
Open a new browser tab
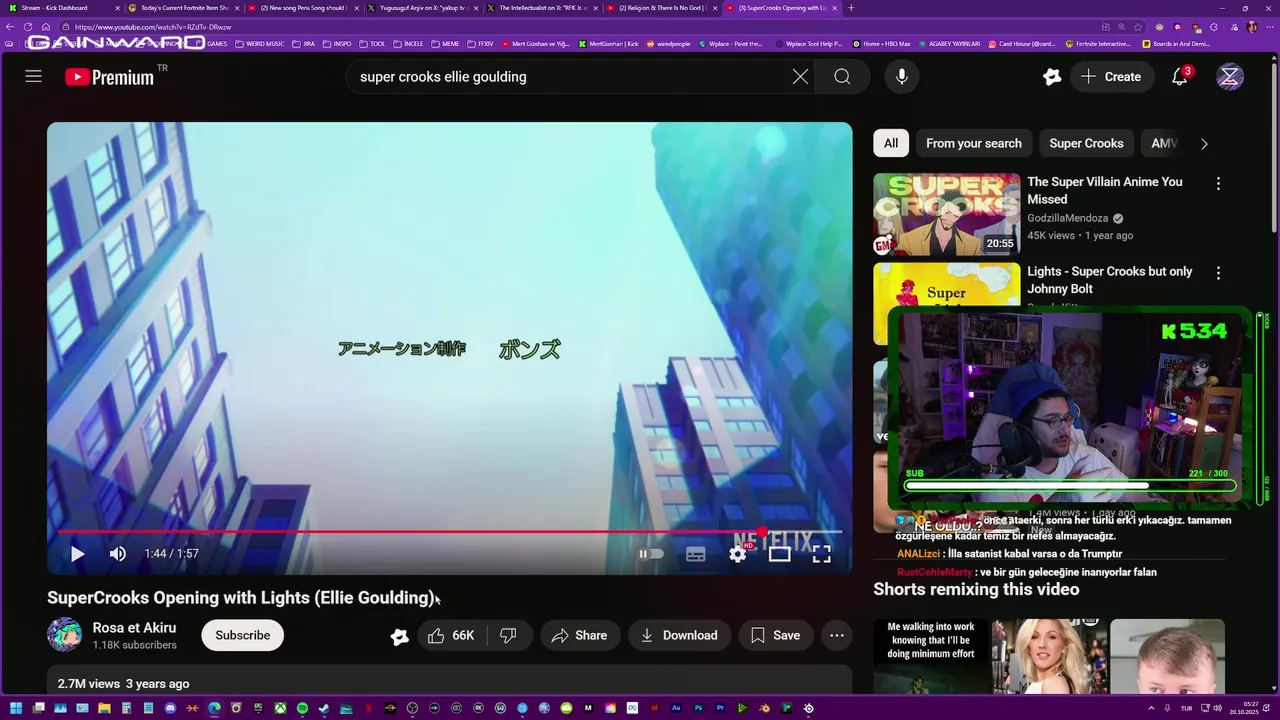coord(851,8)
